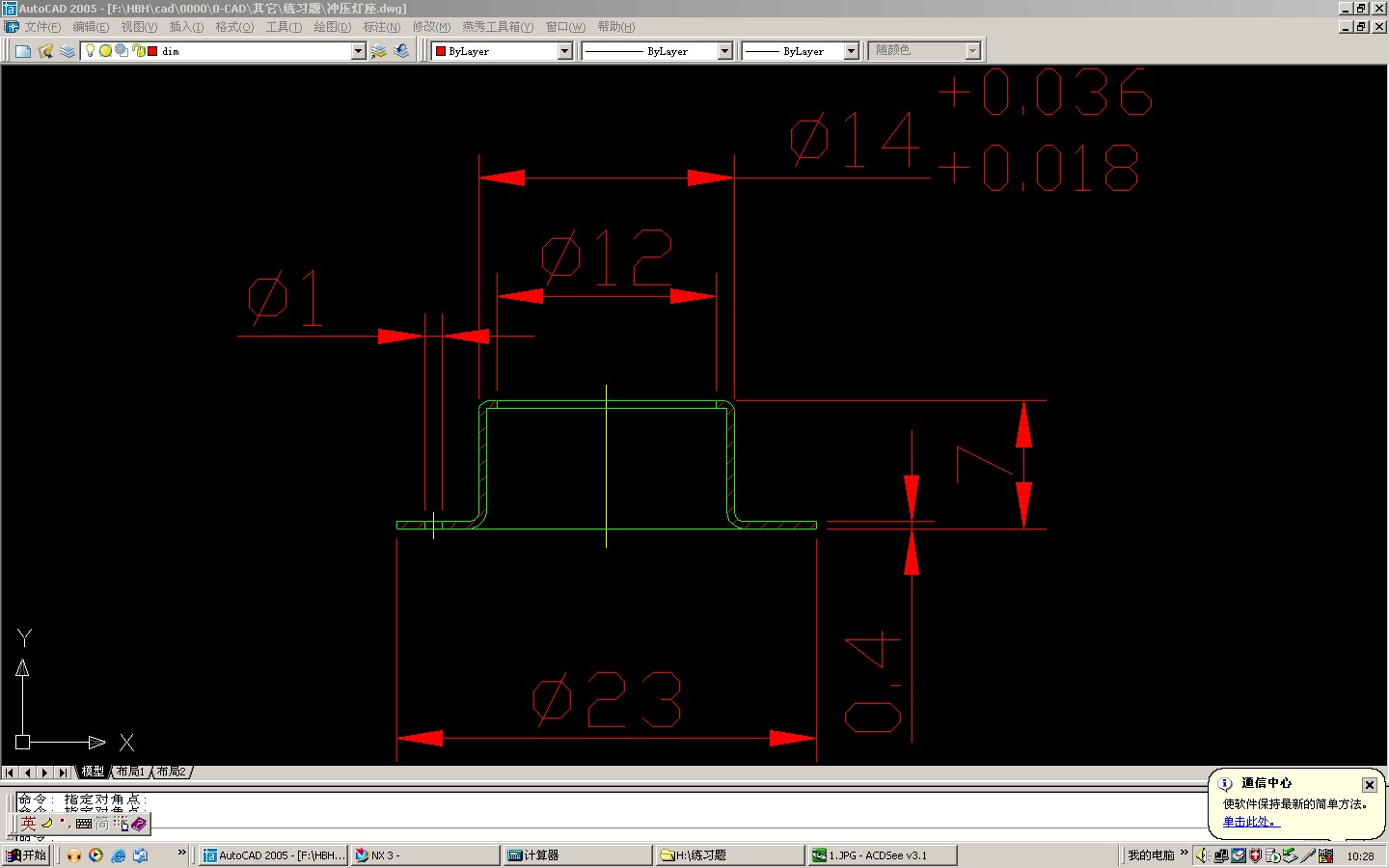Open the 文件(F) menu

(41, 27)
